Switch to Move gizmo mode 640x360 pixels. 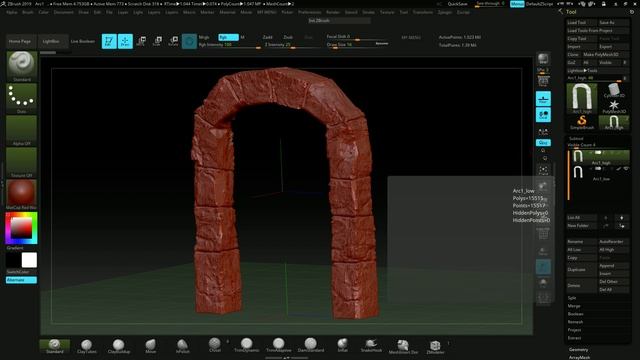click(x=141, y=41)
